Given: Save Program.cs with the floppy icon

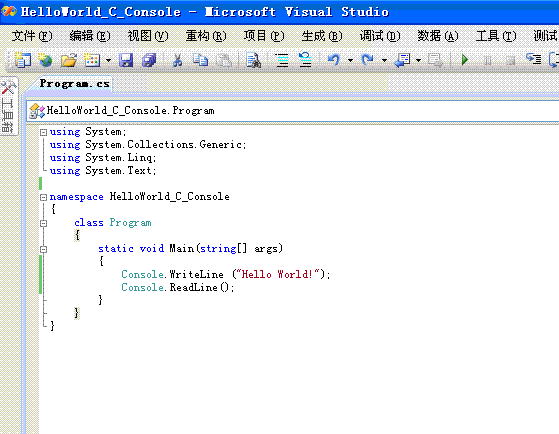Looking at the screenshot, I should pos(126,60).
